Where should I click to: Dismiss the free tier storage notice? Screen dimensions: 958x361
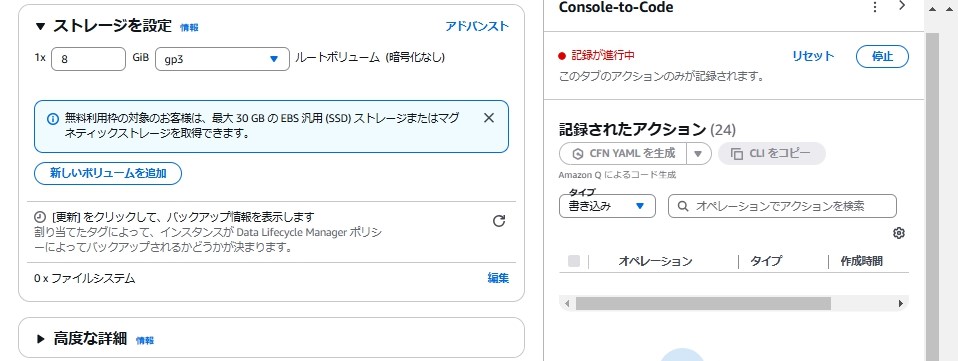(x=489, y=119)
